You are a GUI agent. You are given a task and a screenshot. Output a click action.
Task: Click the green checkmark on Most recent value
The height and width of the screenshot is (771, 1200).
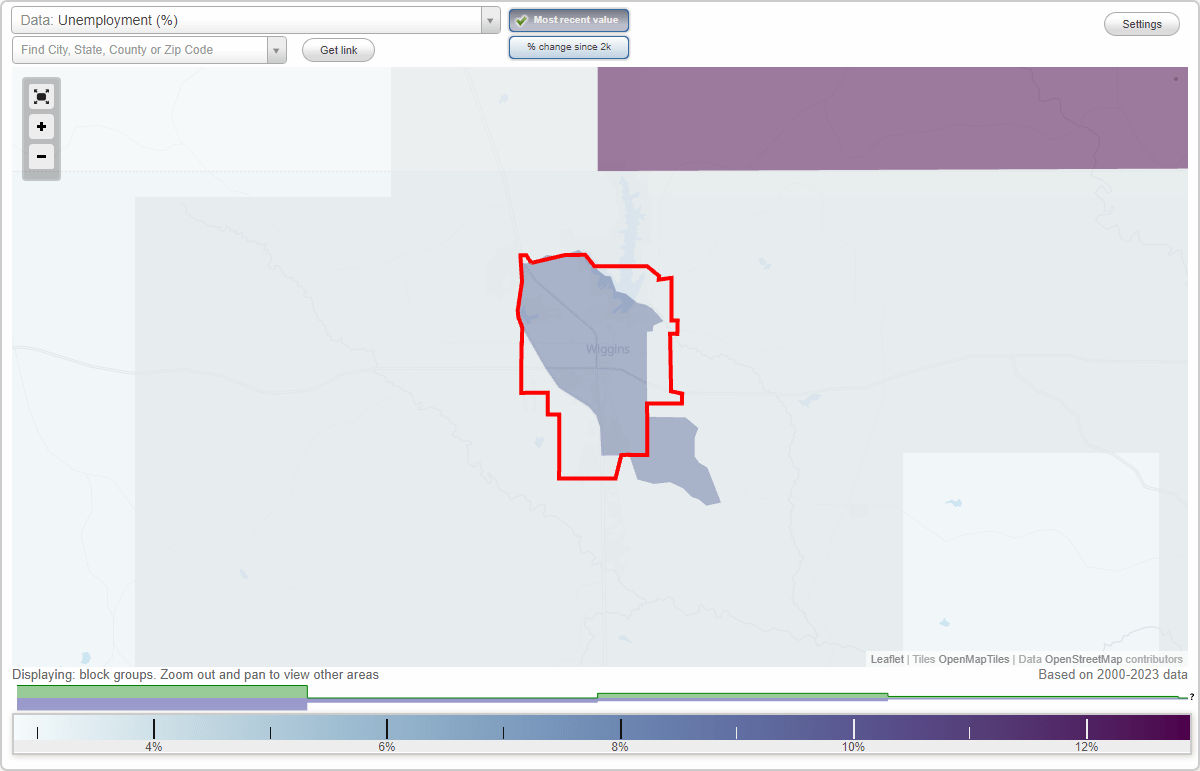pos(521,19)
